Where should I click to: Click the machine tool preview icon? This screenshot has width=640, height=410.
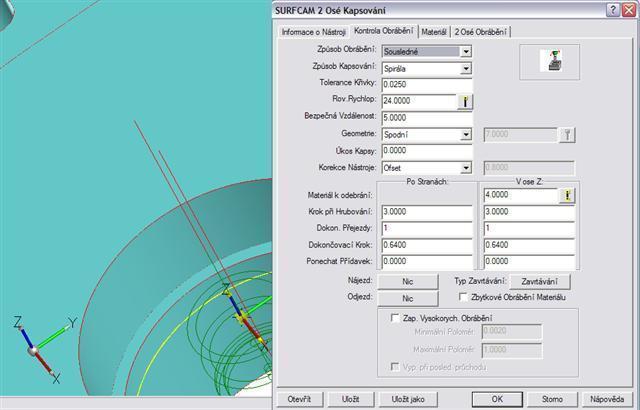[550, 62]
